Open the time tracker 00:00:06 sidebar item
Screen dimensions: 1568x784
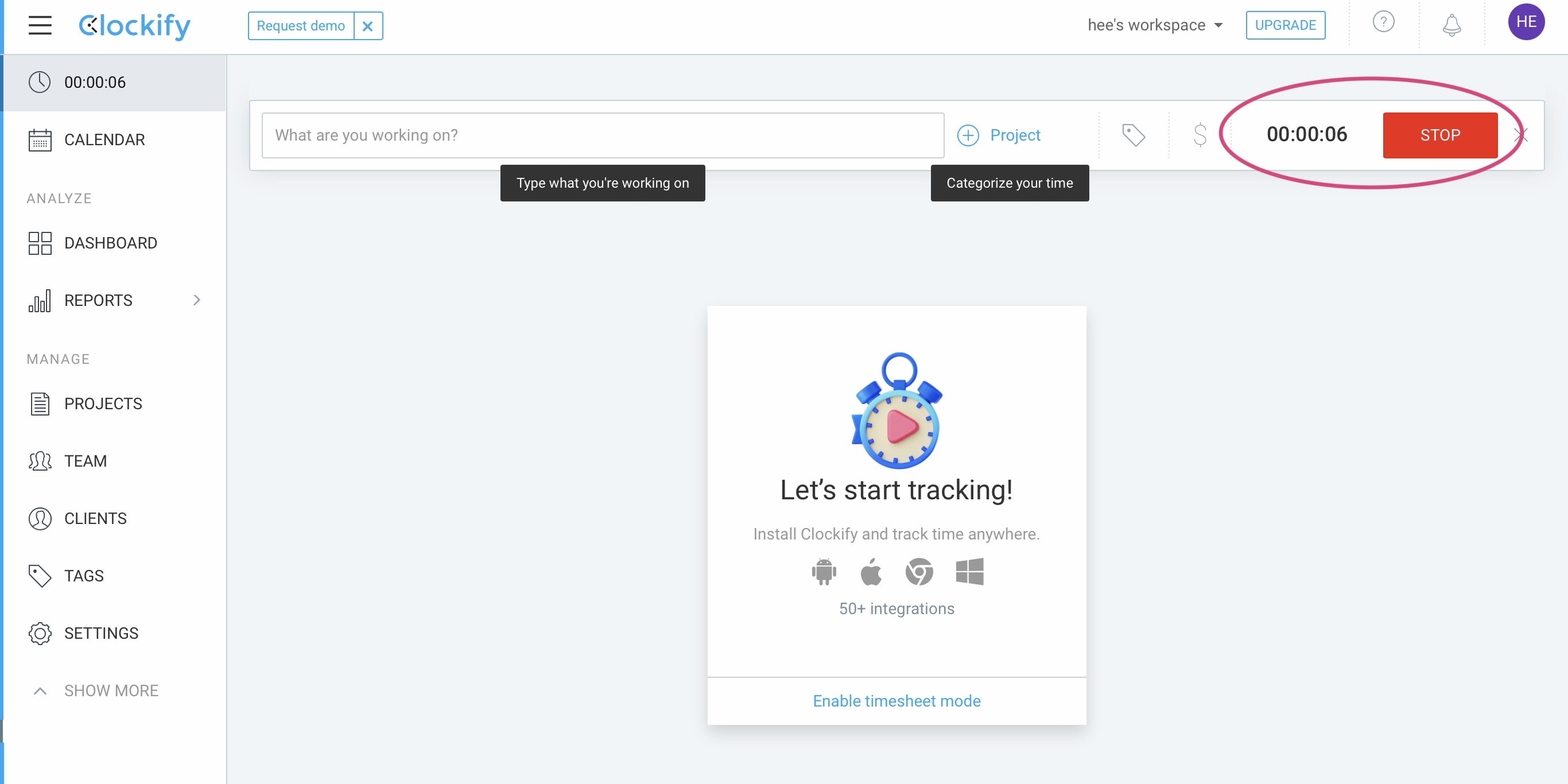pyautogui.click(x=114, y=82)
